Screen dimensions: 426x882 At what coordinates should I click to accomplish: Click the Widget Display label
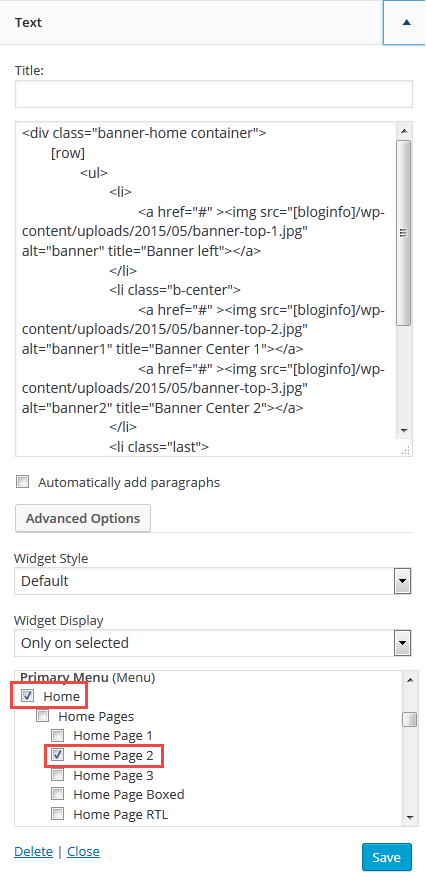[59, 620]
